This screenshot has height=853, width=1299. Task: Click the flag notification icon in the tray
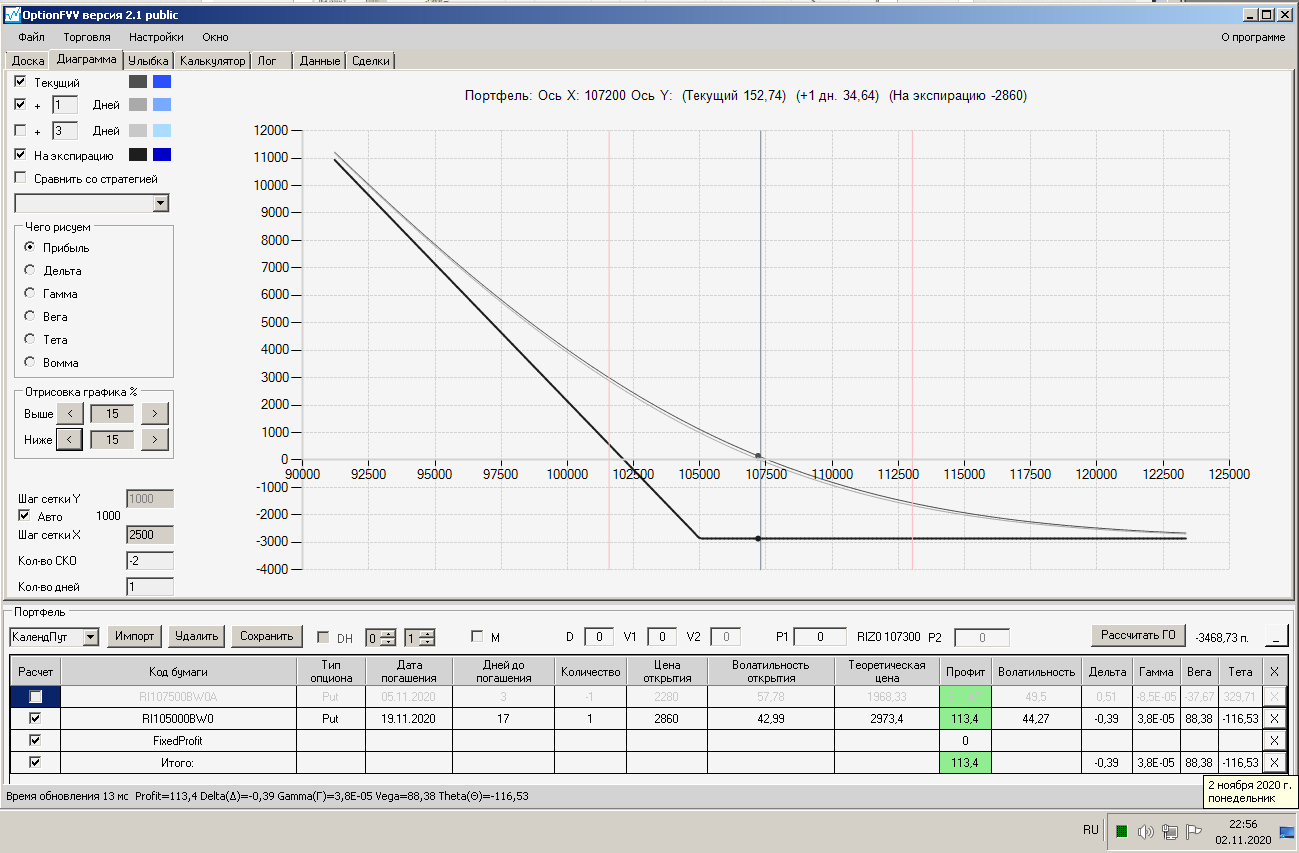tap(1193, 831)
